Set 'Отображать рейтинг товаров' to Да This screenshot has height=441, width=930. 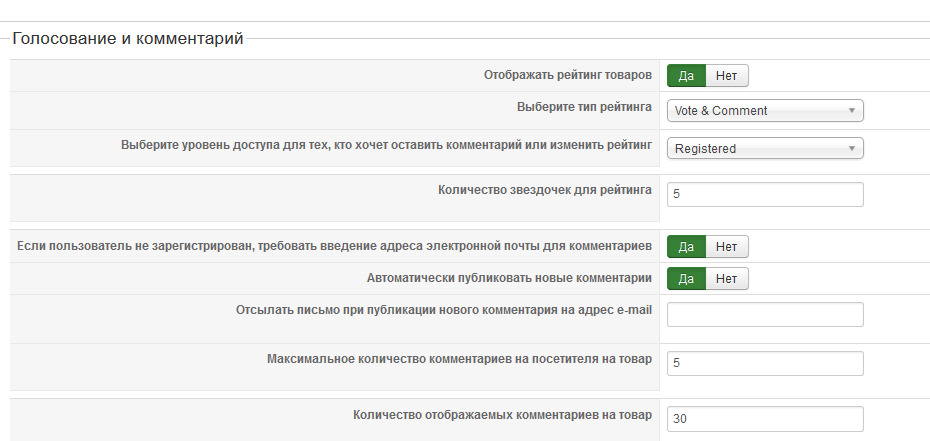[x=686, y=76]
